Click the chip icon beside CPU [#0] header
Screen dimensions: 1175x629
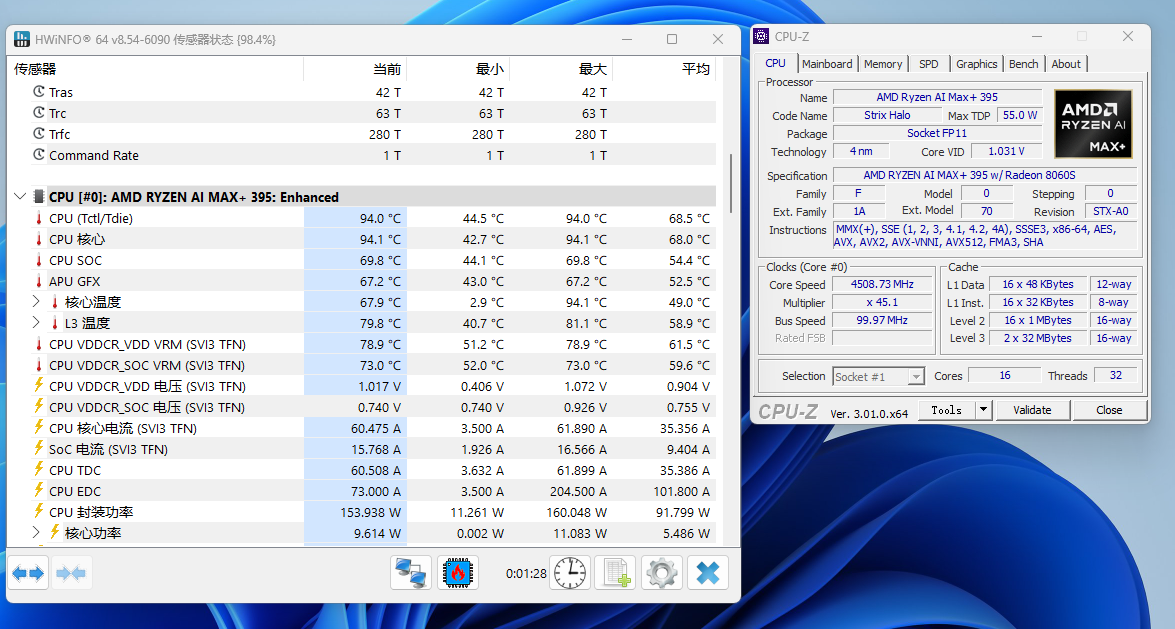click(x=39, y=196)
